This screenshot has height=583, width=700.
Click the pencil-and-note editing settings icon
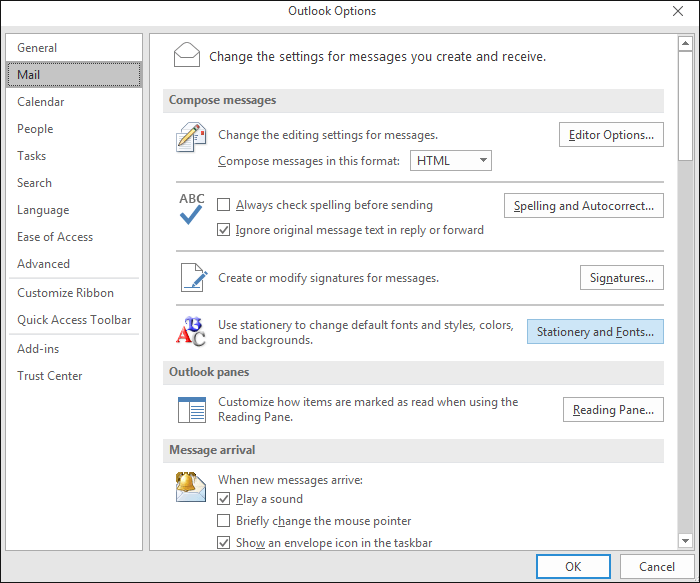click(x=191, y=137)
